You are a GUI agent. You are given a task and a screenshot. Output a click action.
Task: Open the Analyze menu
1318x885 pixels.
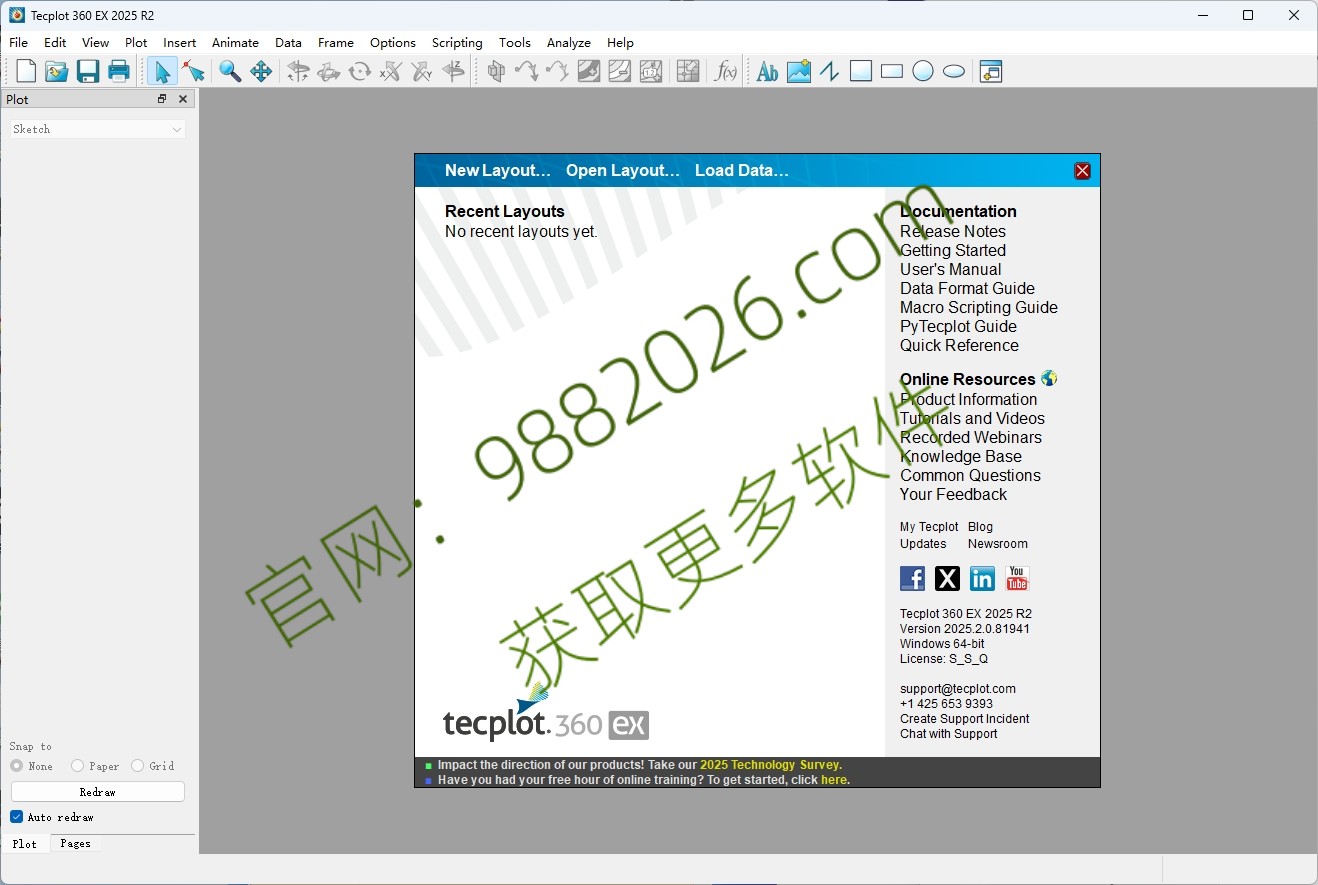click(569, 43)
